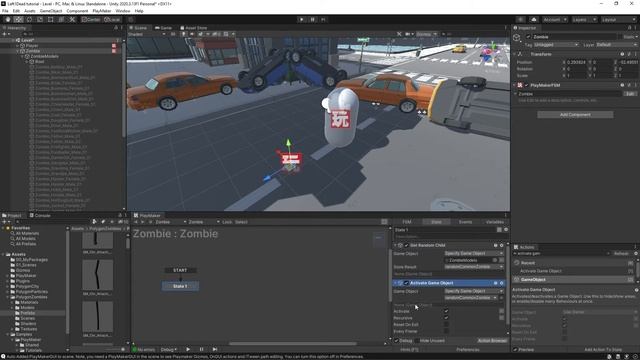Click Add Action To State button
Viewport: 640px width, 360px height.
(x=603, y=350)
